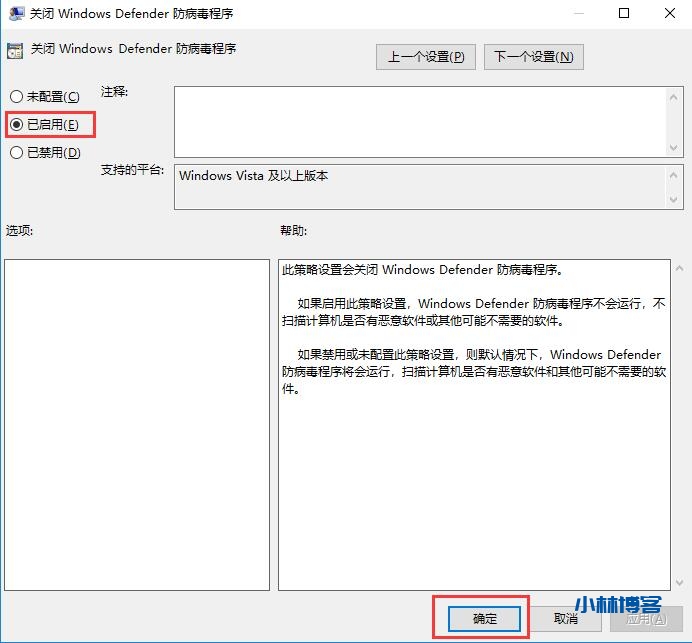Go to 下一个设置 (next setting)
Image resolution: width=692 pixels, height=643 pixels.
533,57
